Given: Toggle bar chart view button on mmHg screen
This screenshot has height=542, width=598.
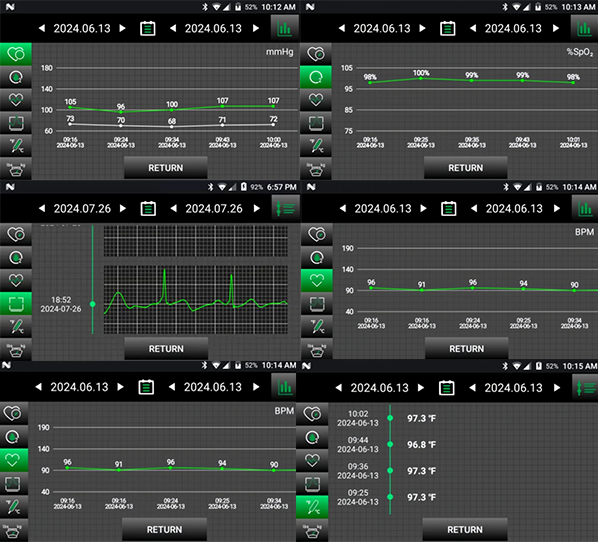Looking at the screenshot, I should pos(285,28).
